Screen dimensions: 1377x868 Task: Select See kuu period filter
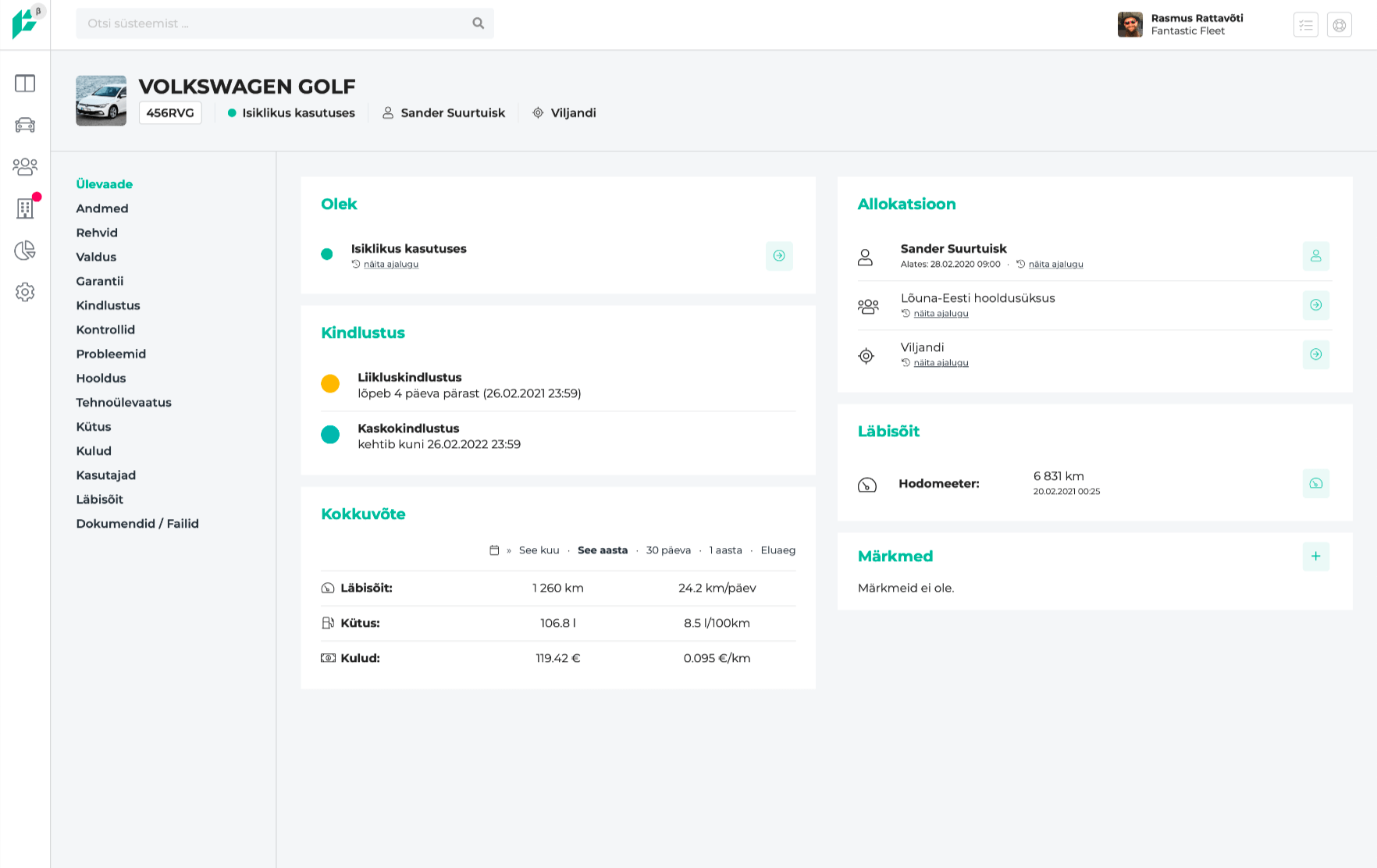click(x=539, y=550)
